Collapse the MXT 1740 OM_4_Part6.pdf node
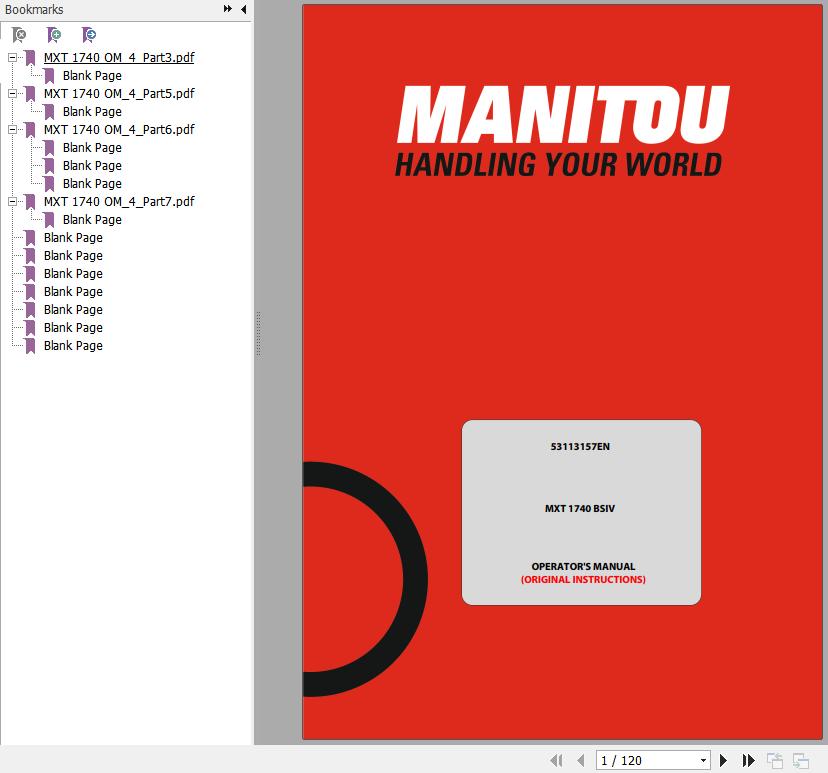Image resolution: width=828 pixels, height=773 pixels. [x=12, y=129]
